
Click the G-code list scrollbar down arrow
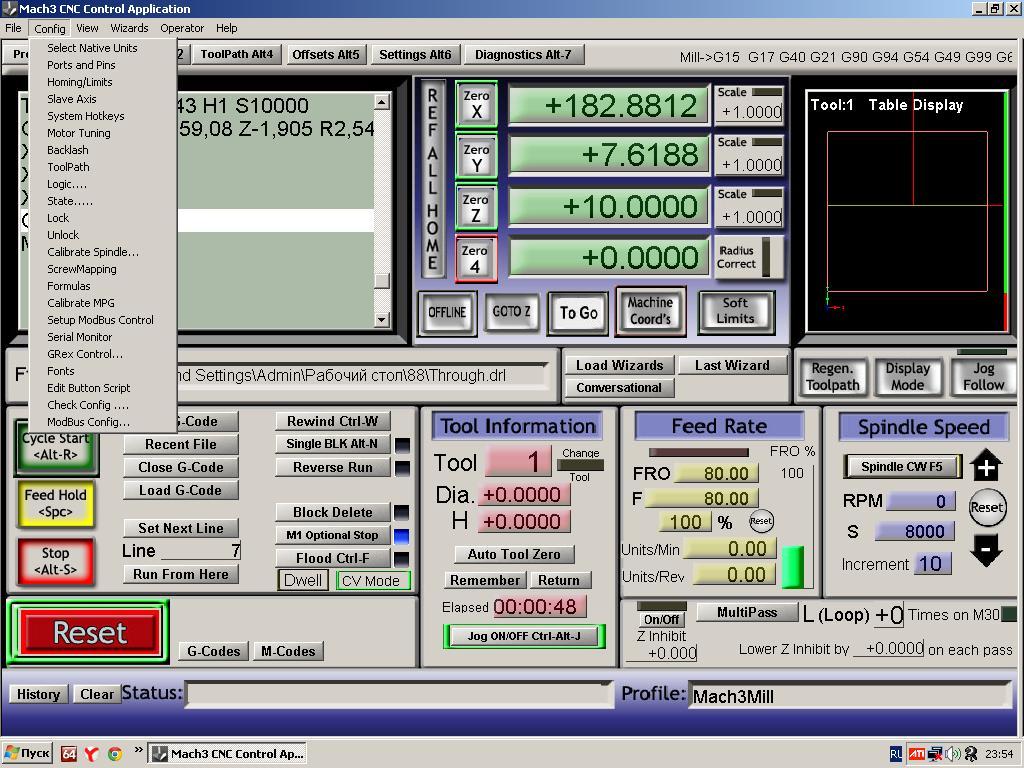tap(382, 319)
